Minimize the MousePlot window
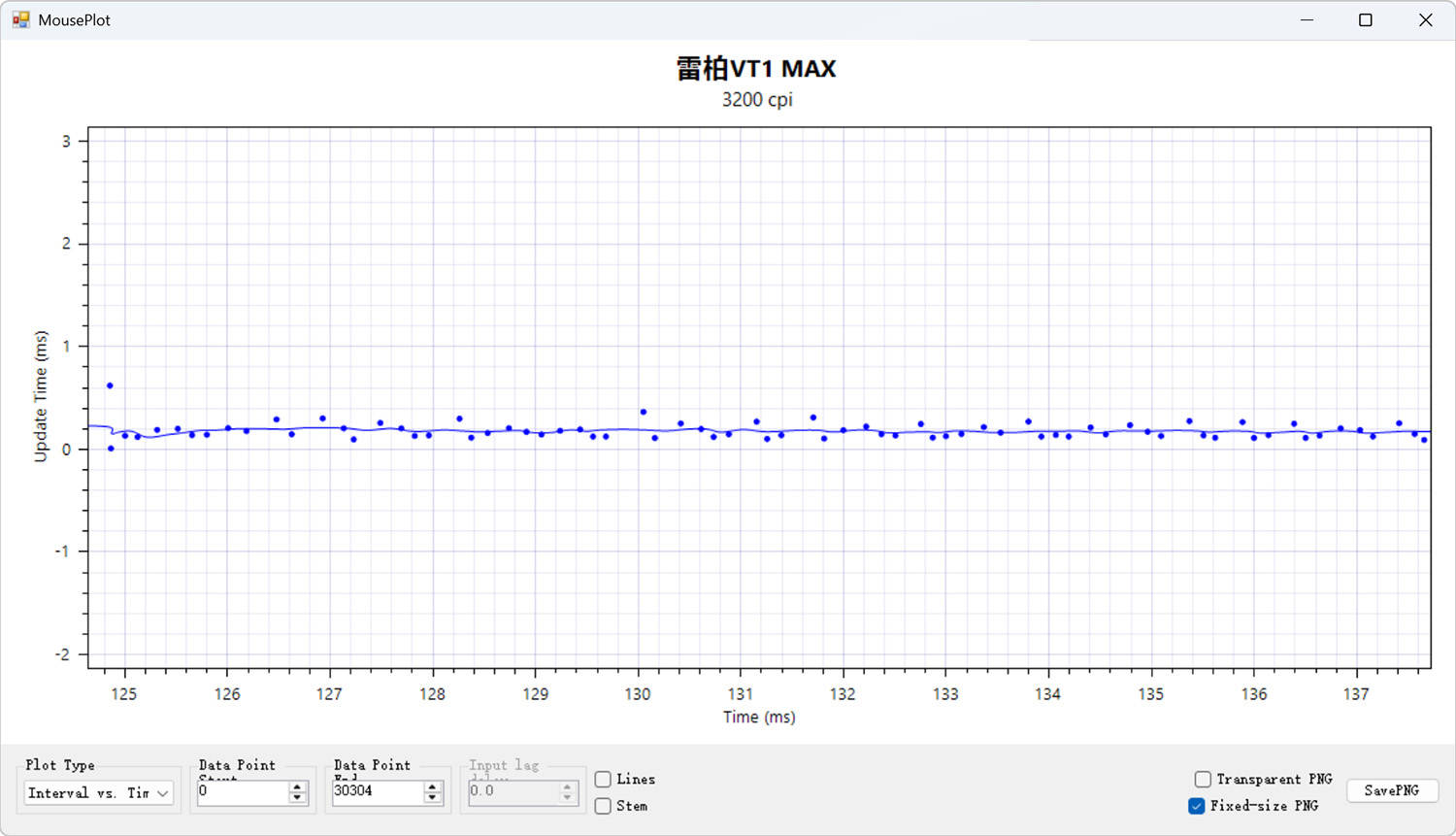 tap(1307, 19)
